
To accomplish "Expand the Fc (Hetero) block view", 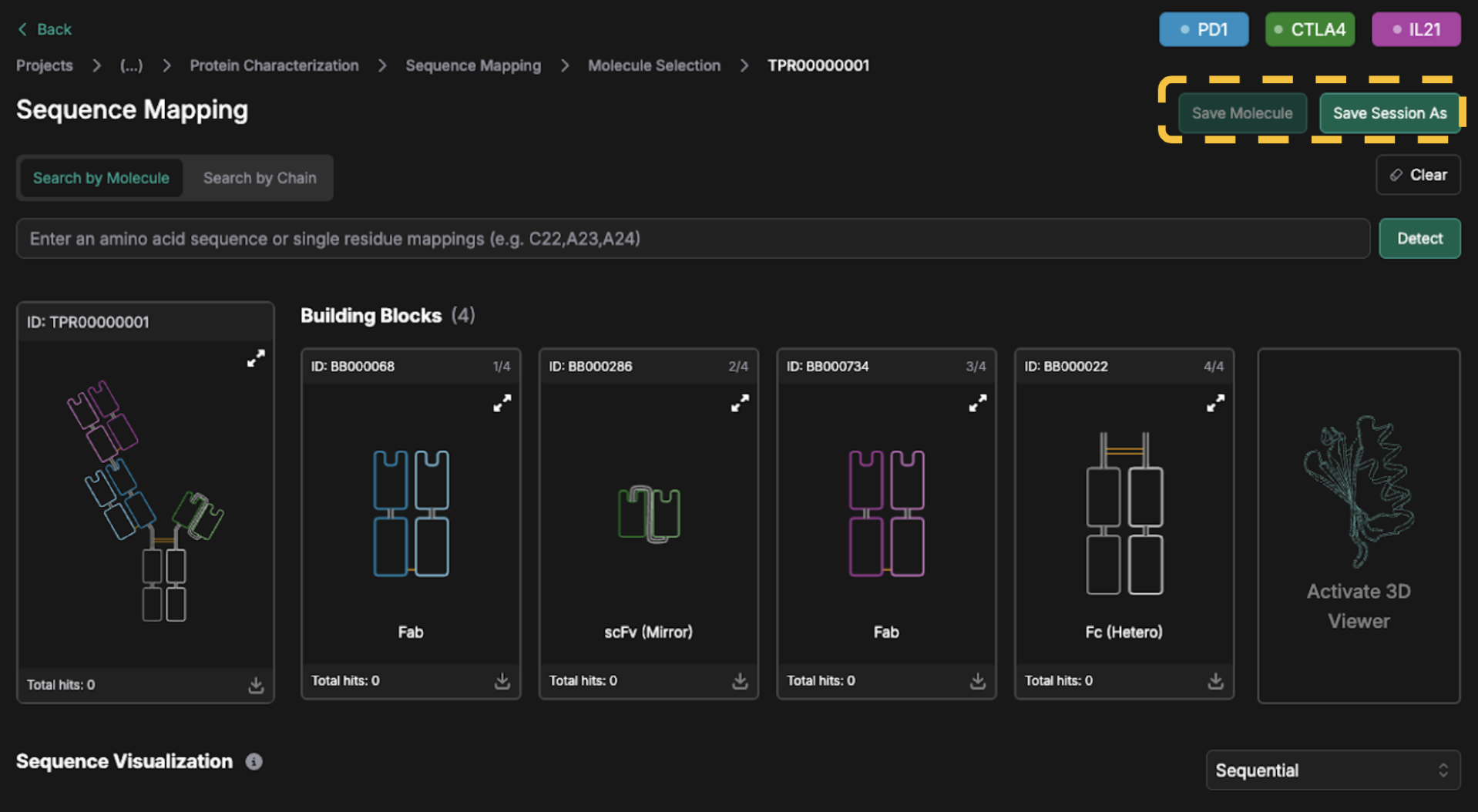I will point(1215,403).
